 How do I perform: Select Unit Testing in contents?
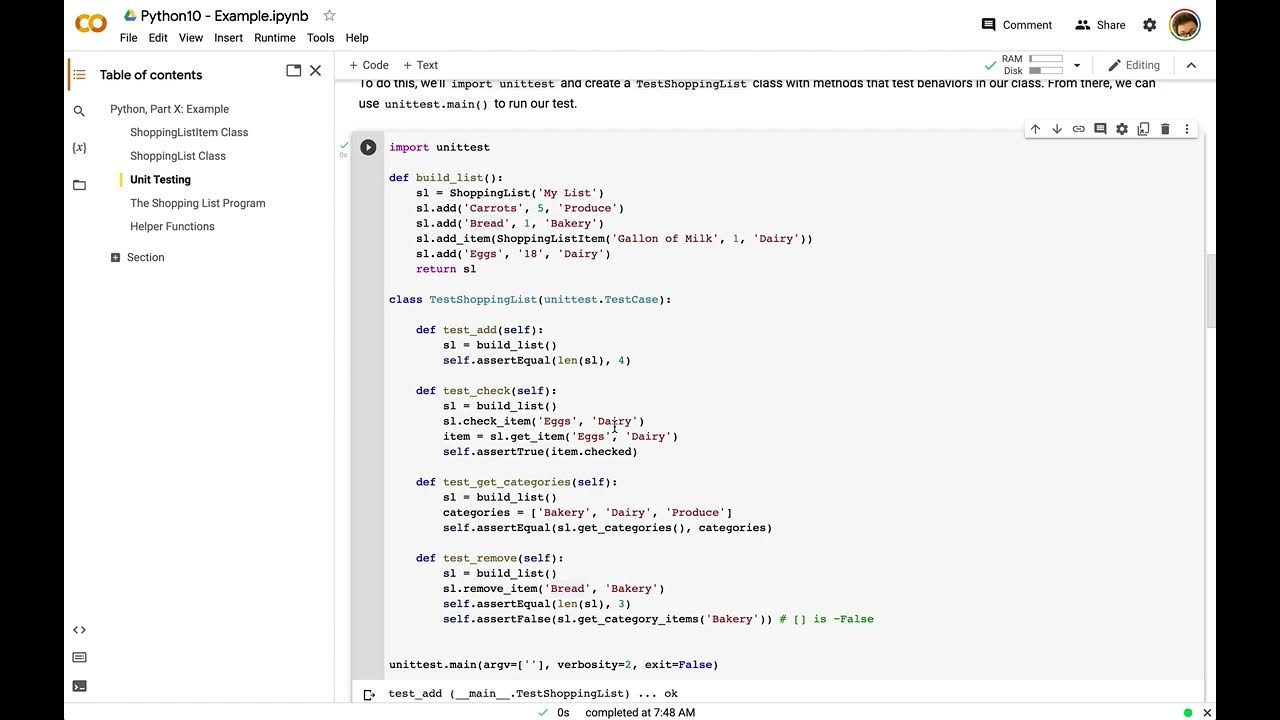pyautogui.click(x=160, y=180)
